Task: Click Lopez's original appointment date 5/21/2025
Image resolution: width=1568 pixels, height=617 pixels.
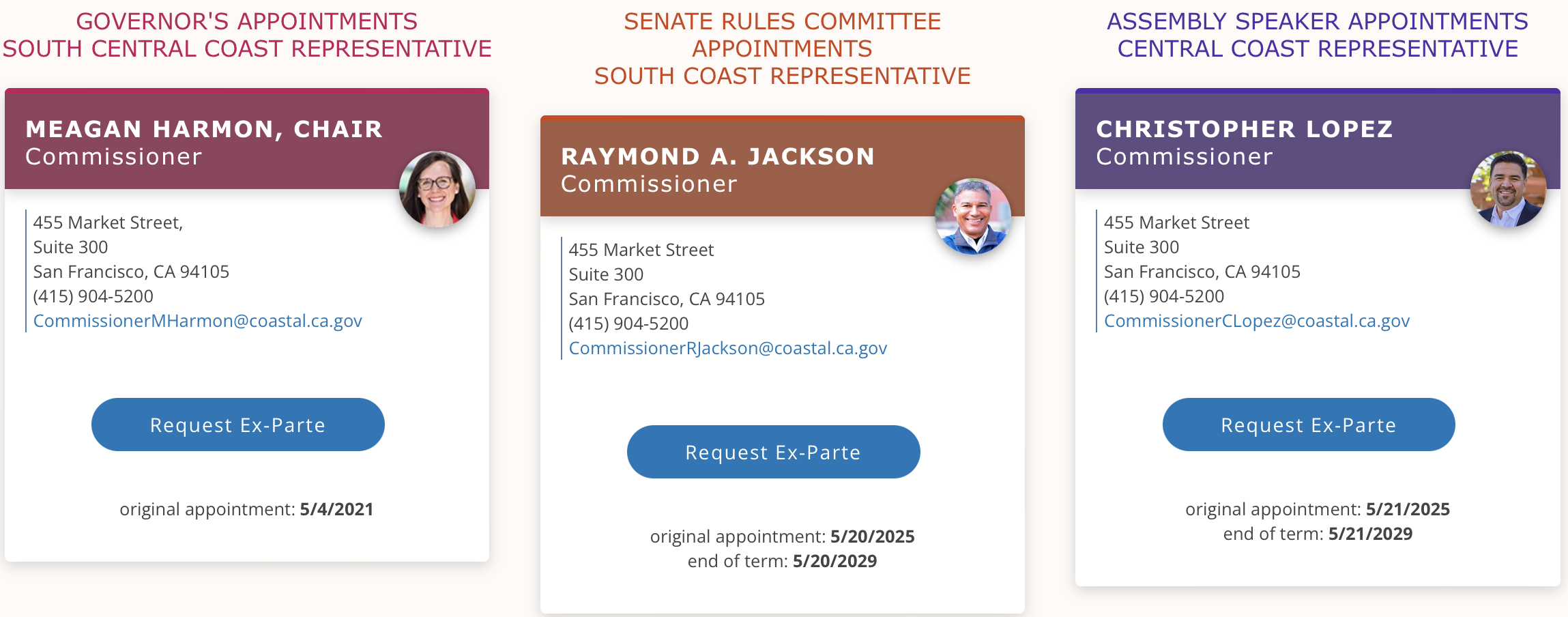Action: tap(1407, 509)
